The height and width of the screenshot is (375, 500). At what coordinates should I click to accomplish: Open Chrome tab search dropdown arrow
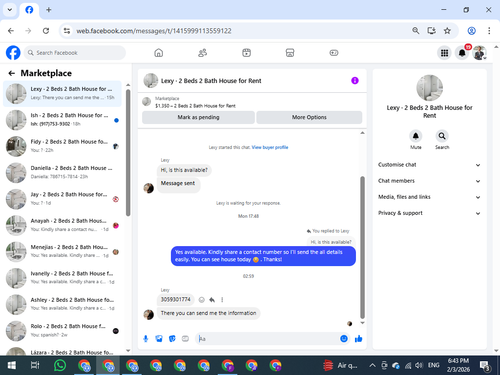(10, 10)
